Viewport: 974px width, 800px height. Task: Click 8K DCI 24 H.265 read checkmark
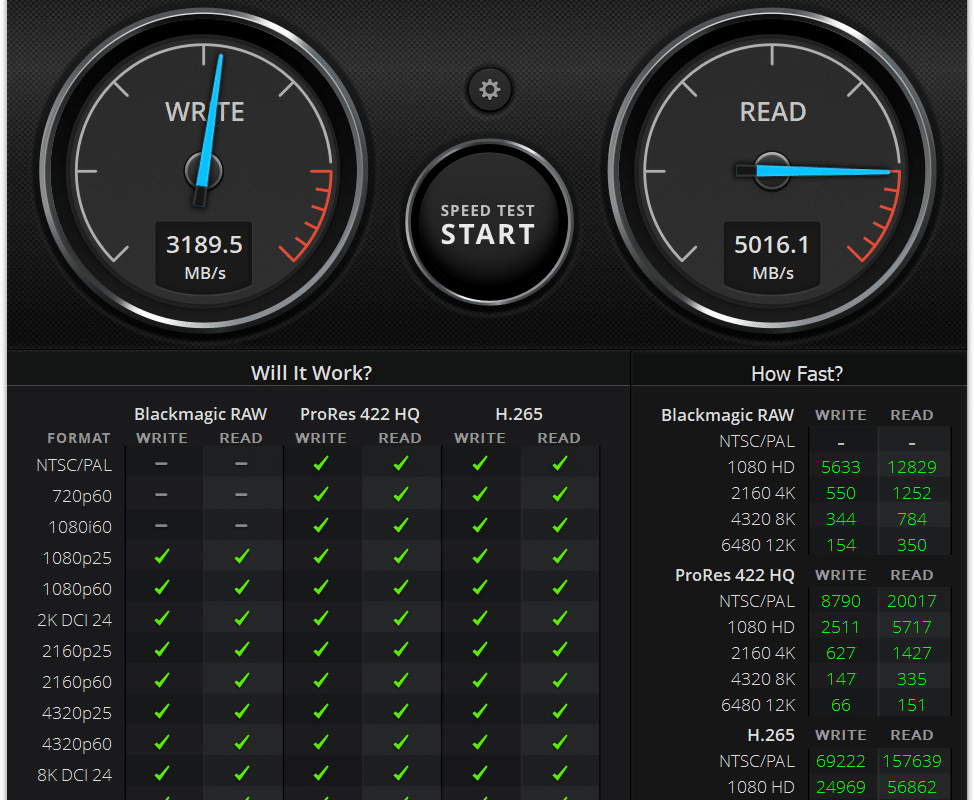[560, 773]
